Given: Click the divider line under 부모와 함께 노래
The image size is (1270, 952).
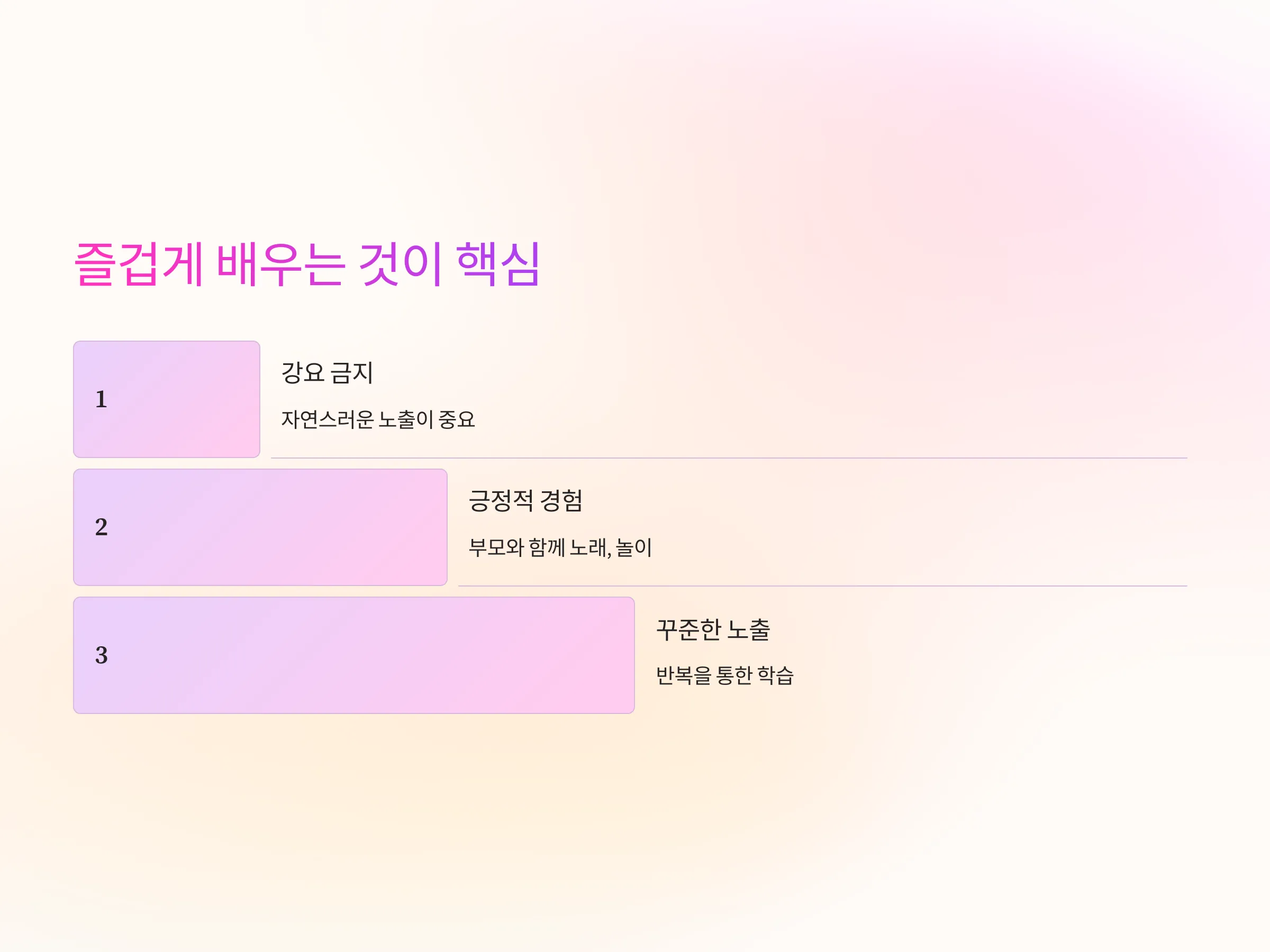Looking at the screenshot, I should pos(823,586).
